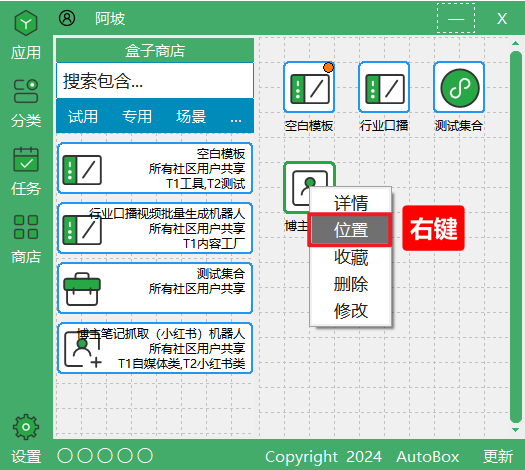
Task: Click the 更新 update link
Action: (x=498, y=457)
